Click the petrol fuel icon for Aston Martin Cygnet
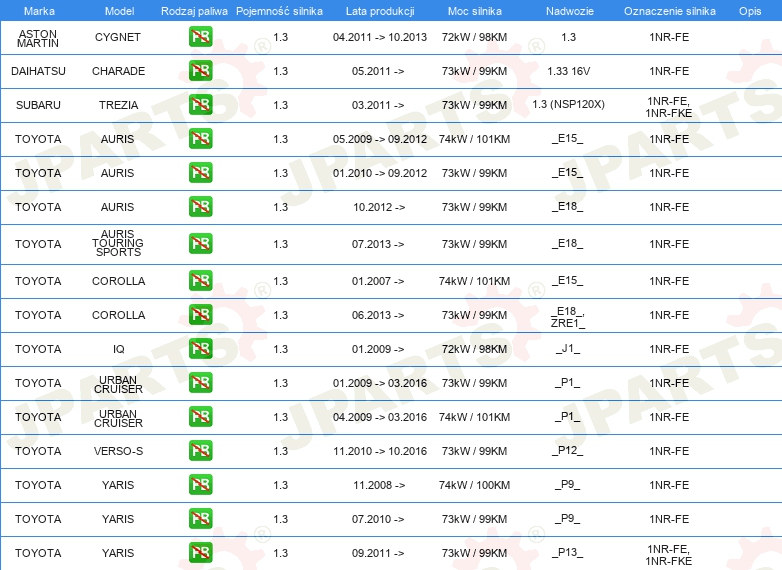The width and height of the screenshot is (782, 570). [x=200, y=37]
